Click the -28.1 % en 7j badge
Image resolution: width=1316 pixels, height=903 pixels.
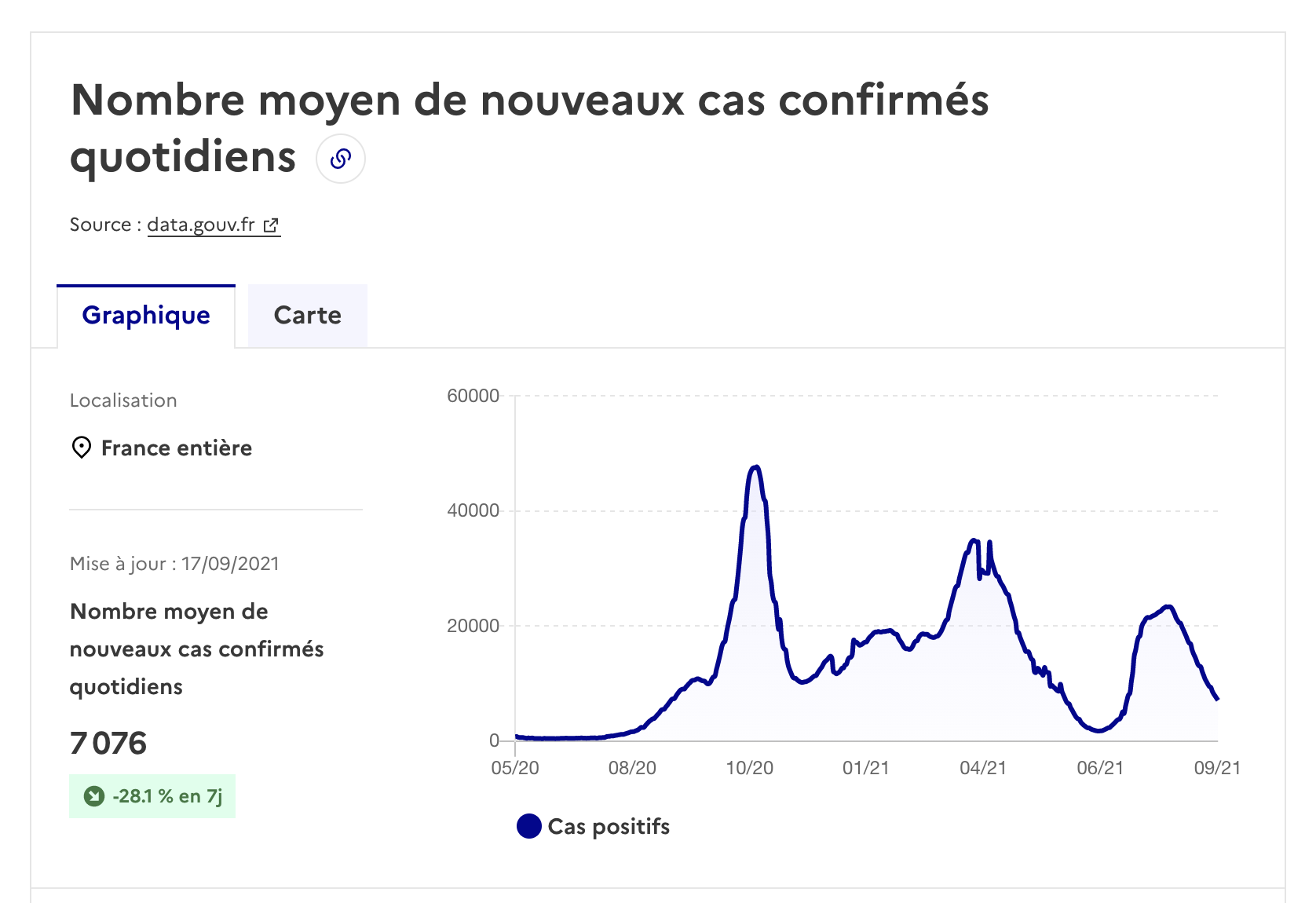[x=152, y=796]
